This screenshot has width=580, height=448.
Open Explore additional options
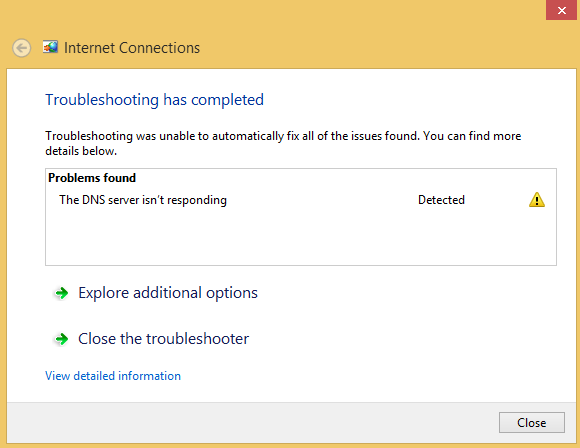[x=168, y=293]
